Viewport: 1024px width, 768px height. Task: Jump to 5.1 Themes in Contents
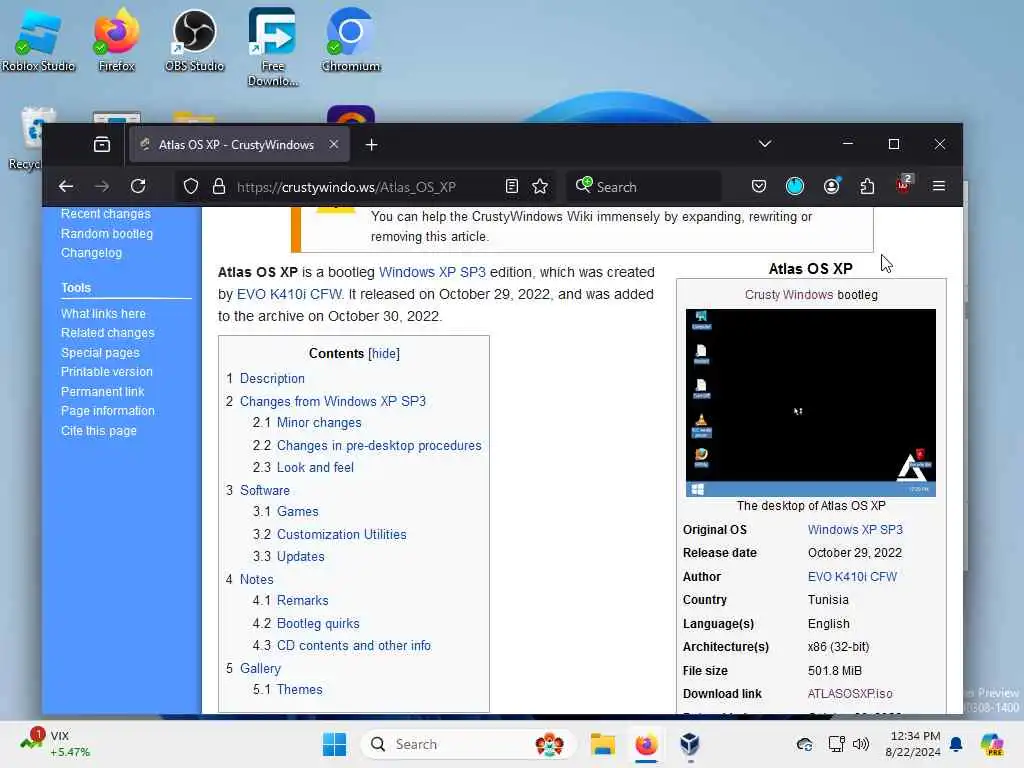299,690
